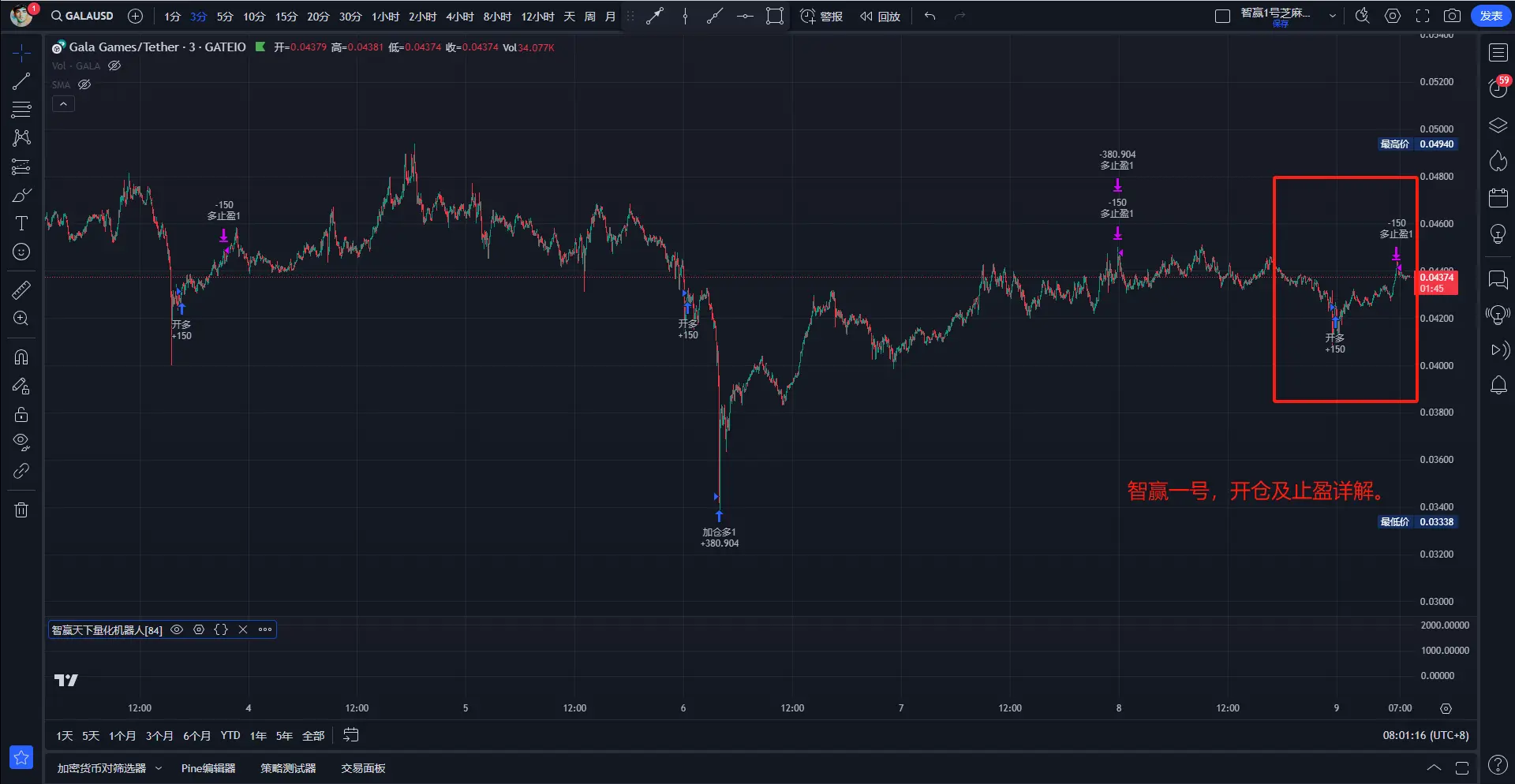Pick the horizontal line favorite tool
1515x784 pixels.
point(745,16)
